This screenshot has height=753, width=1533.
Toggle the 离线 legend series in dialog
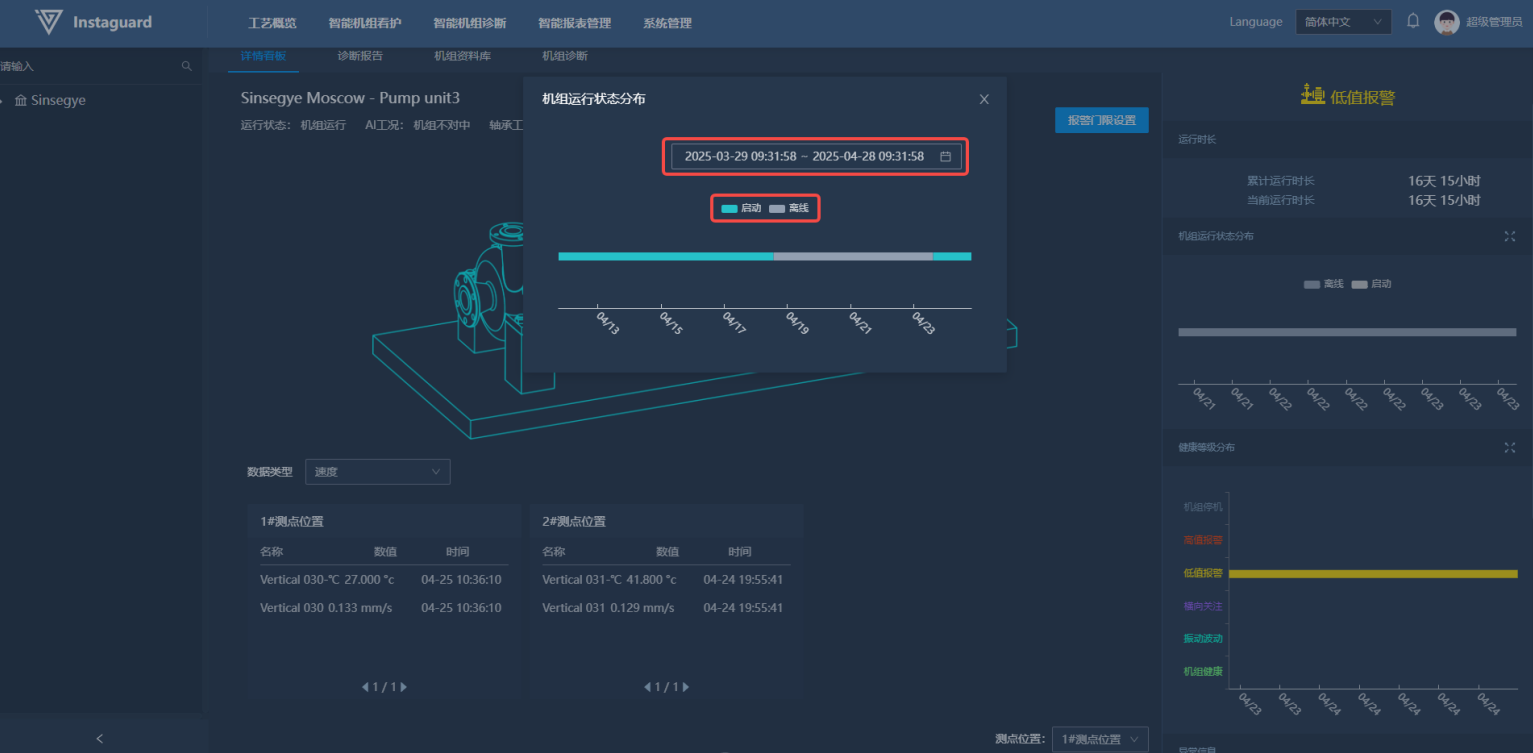click(x=789, y=208)
